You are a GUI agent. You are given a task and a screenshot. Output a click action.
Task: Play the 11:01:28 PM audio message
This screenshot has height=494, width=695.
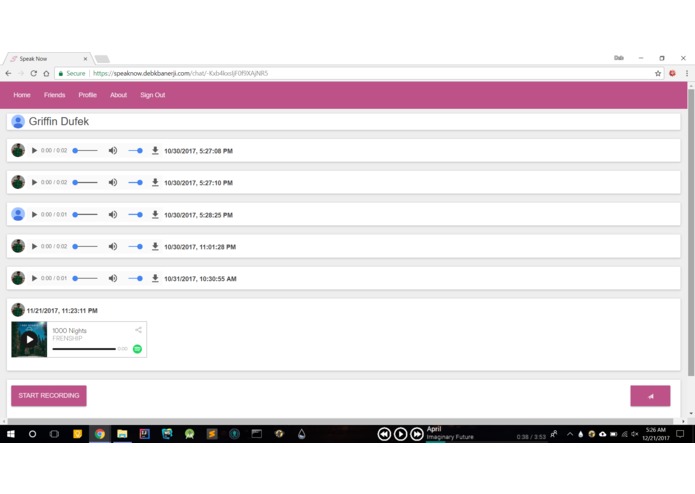(34, 246)
